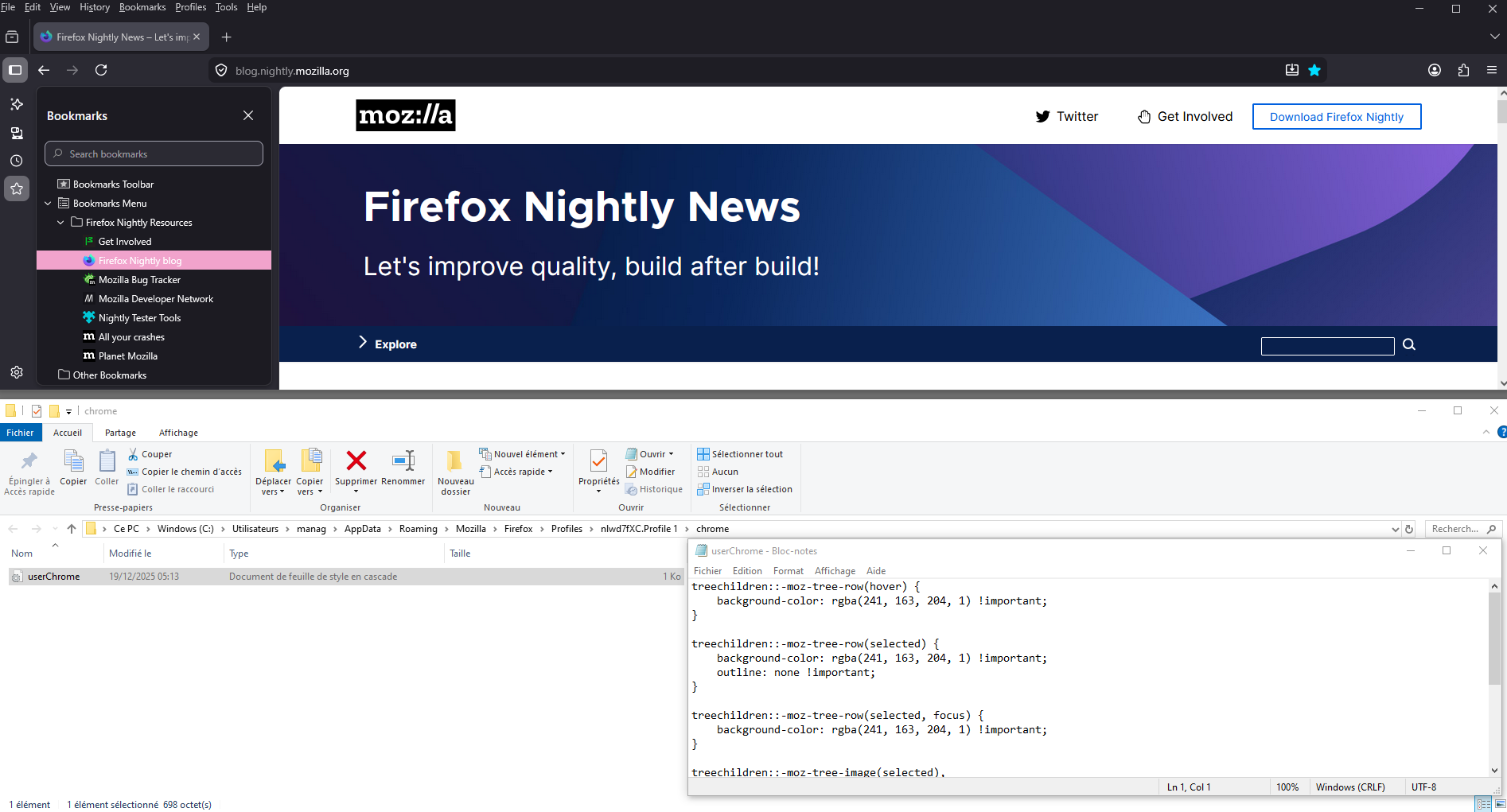This screenshot has height=812, width=1507.
Task: Open the AI chatbot sidebar icon
Action: pos(16,104)
